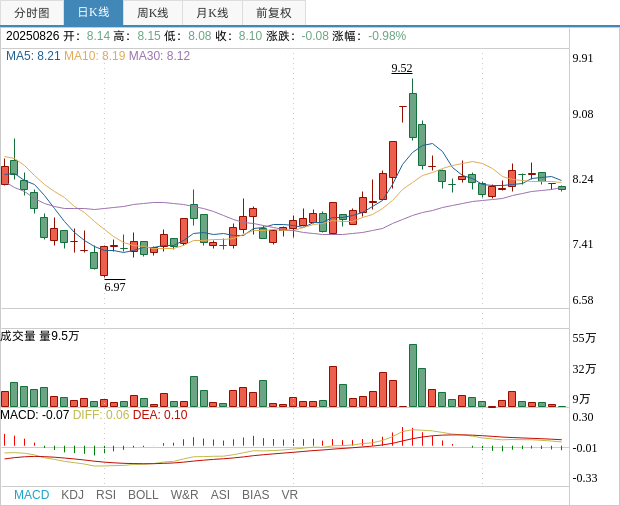The width and height of the screenshot is (620, 506).
Task: Show the BIAS indicator
Action: pyautogui.click(x=255, y=495)
